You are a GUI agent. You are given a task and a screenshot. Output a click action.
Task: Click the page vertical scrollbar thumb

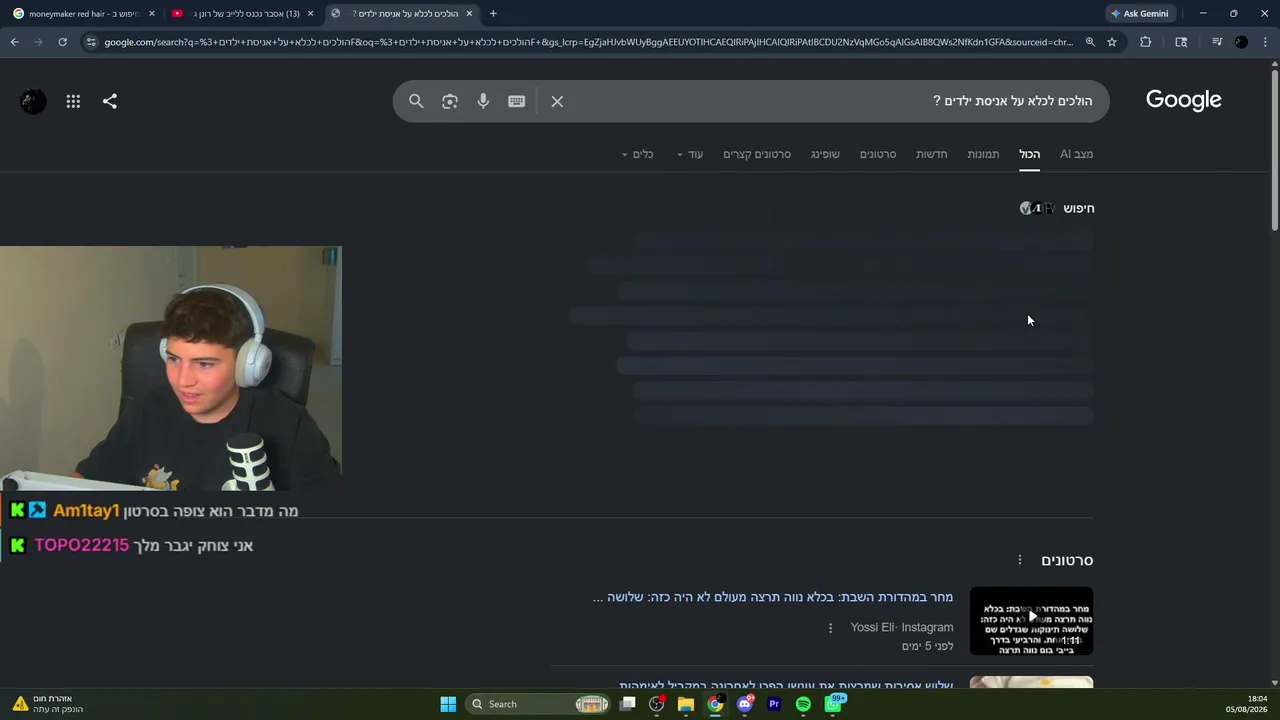coord(1275,148)
